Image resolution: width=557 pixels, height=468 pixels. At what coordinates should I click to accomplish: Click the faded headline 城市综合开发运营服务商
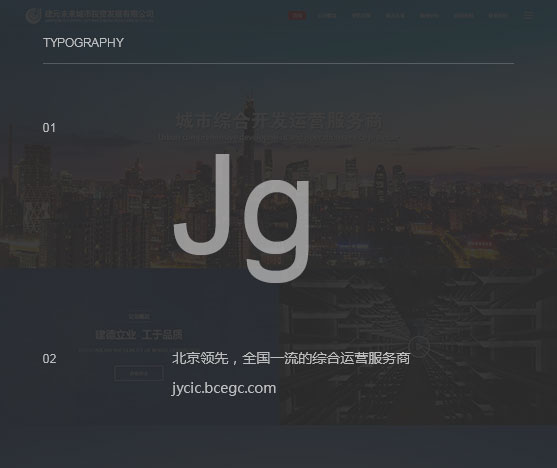tap(279, 121)
